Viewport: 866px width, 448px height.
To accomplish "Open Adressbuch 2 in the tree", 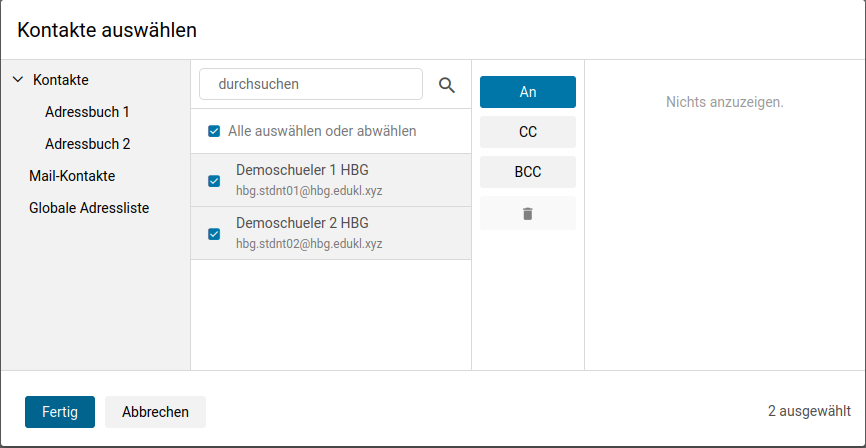I will click(x=88, y=144).
